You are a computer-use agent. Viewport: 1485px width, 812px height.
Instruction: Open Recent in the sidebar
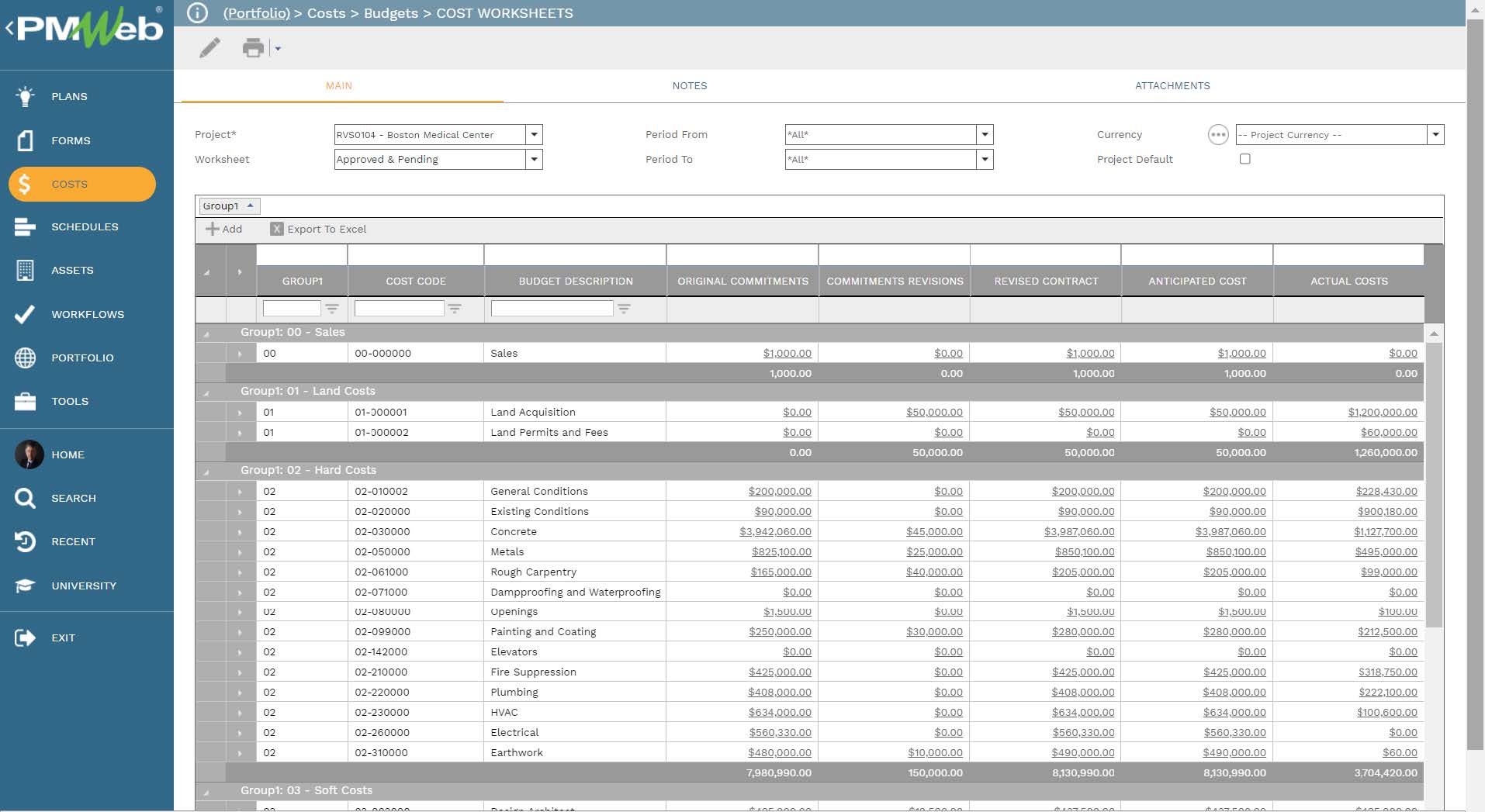73,541
